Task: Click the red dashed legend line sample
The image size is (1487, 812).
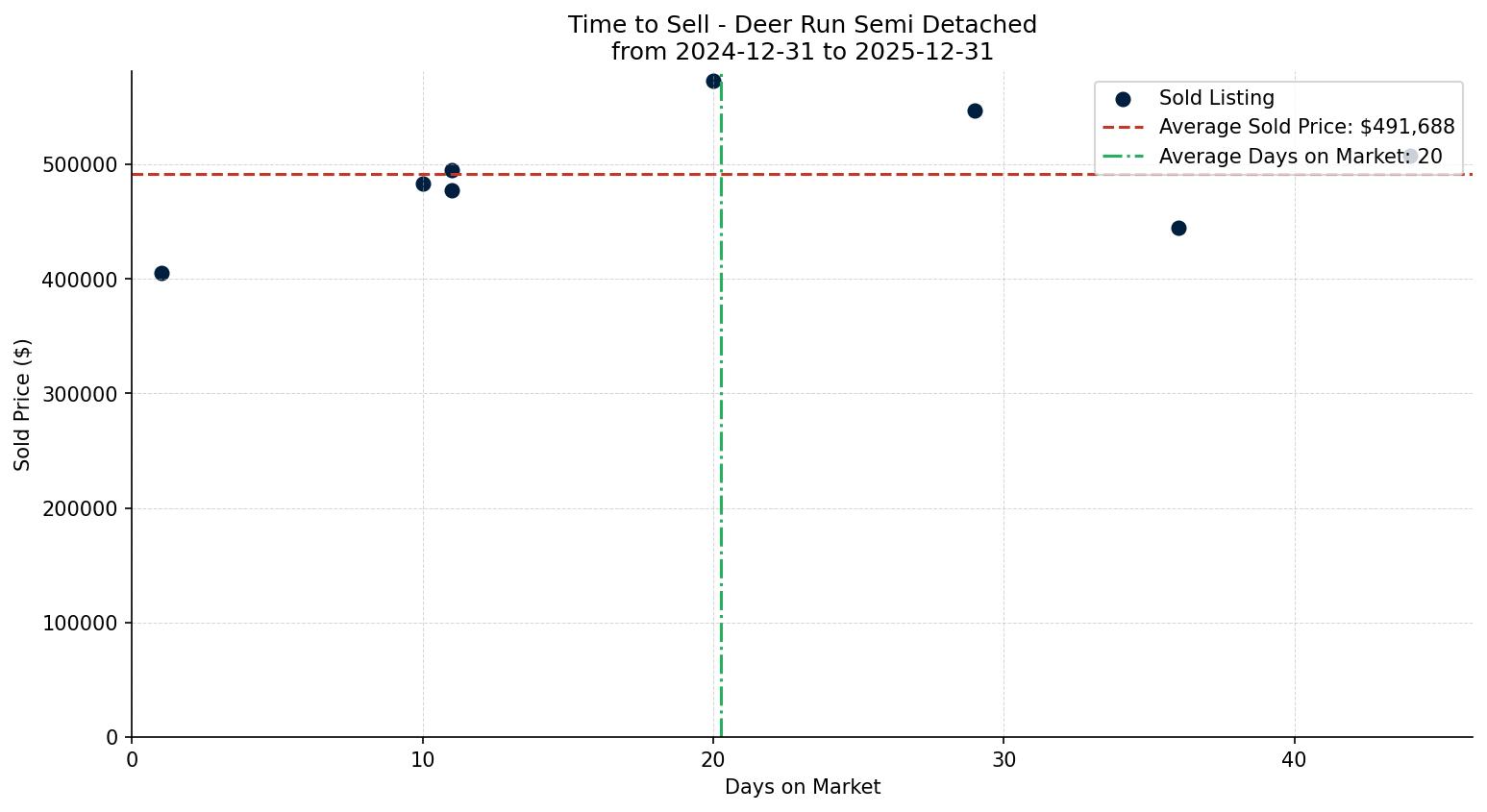Action: tap(1123, 127)
